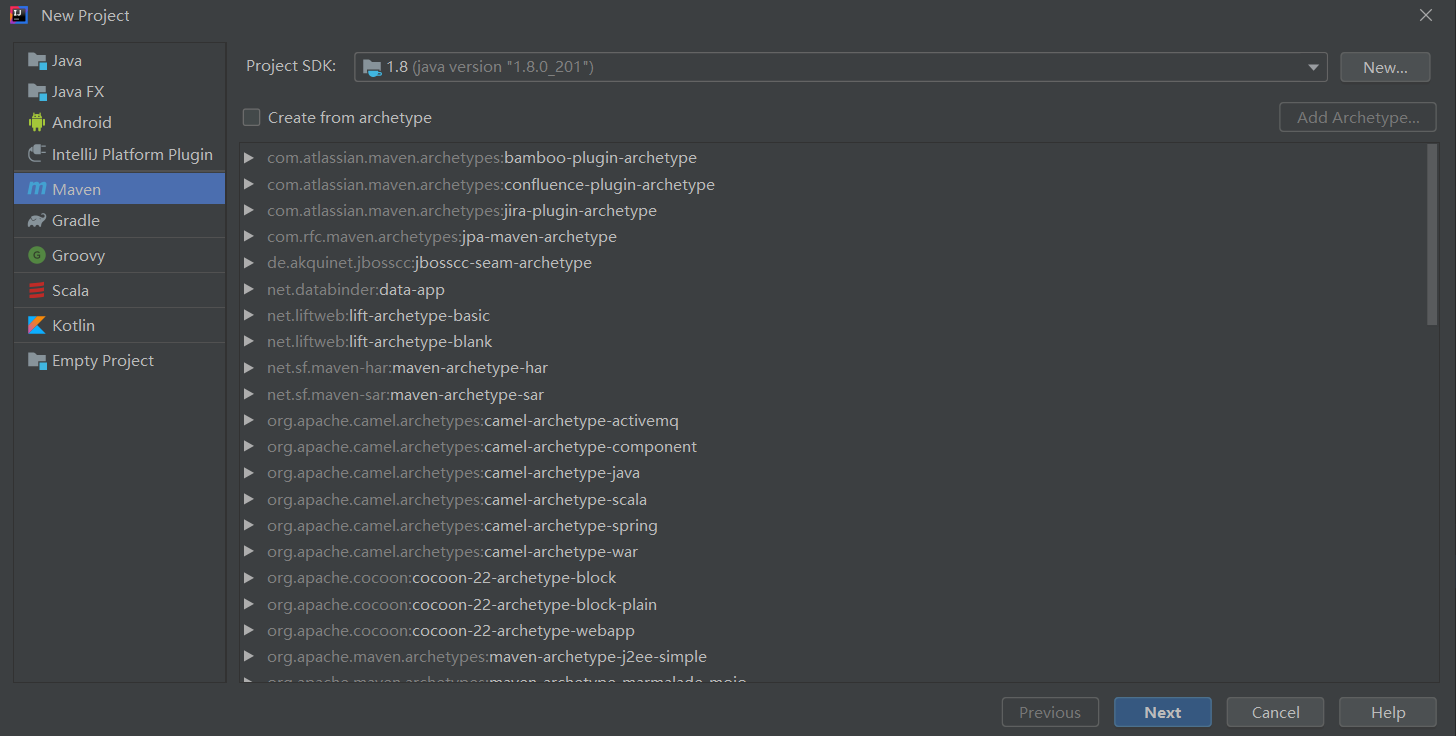Click the Next button

[x=1162, y=712]
